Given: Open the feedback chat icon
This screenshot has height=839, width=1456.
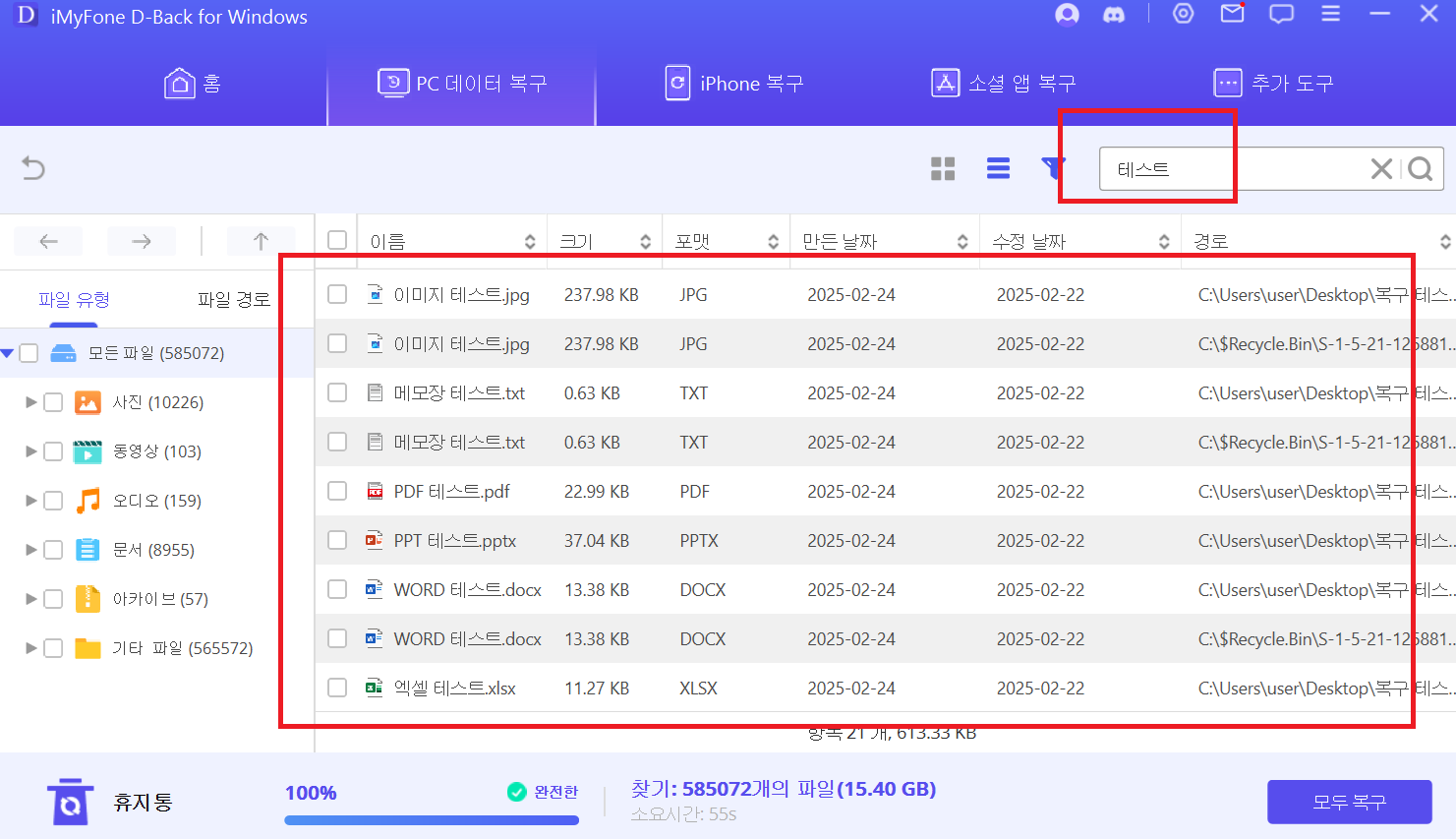Looking at the screenshot, I should point(1282,14).
